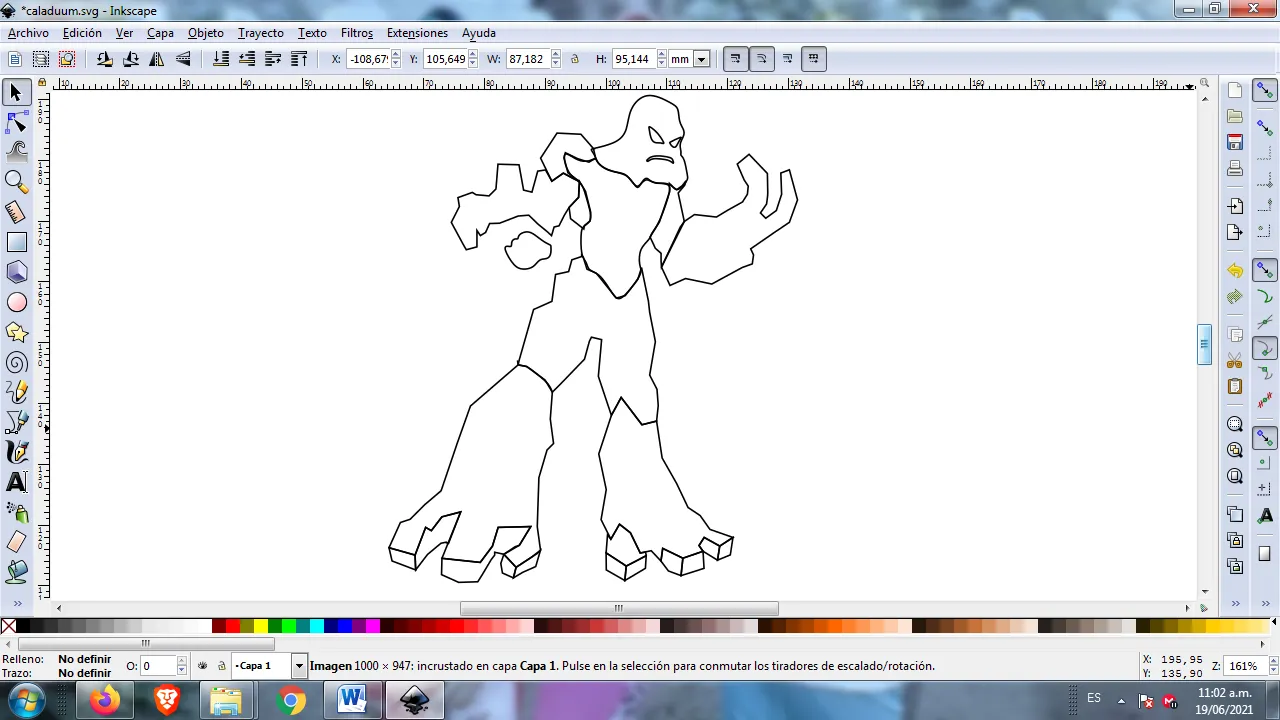Click the Cut scissors icon
The image size is (1280, 720).
1235,360
